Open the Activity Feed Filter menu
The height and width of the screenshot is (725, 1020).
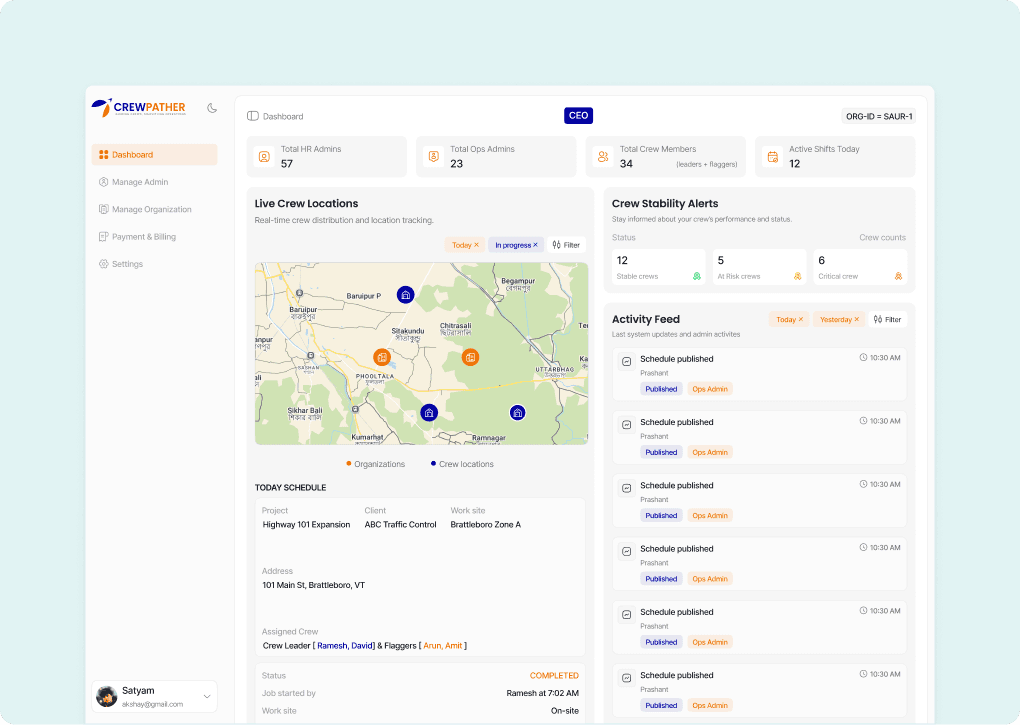887,320
